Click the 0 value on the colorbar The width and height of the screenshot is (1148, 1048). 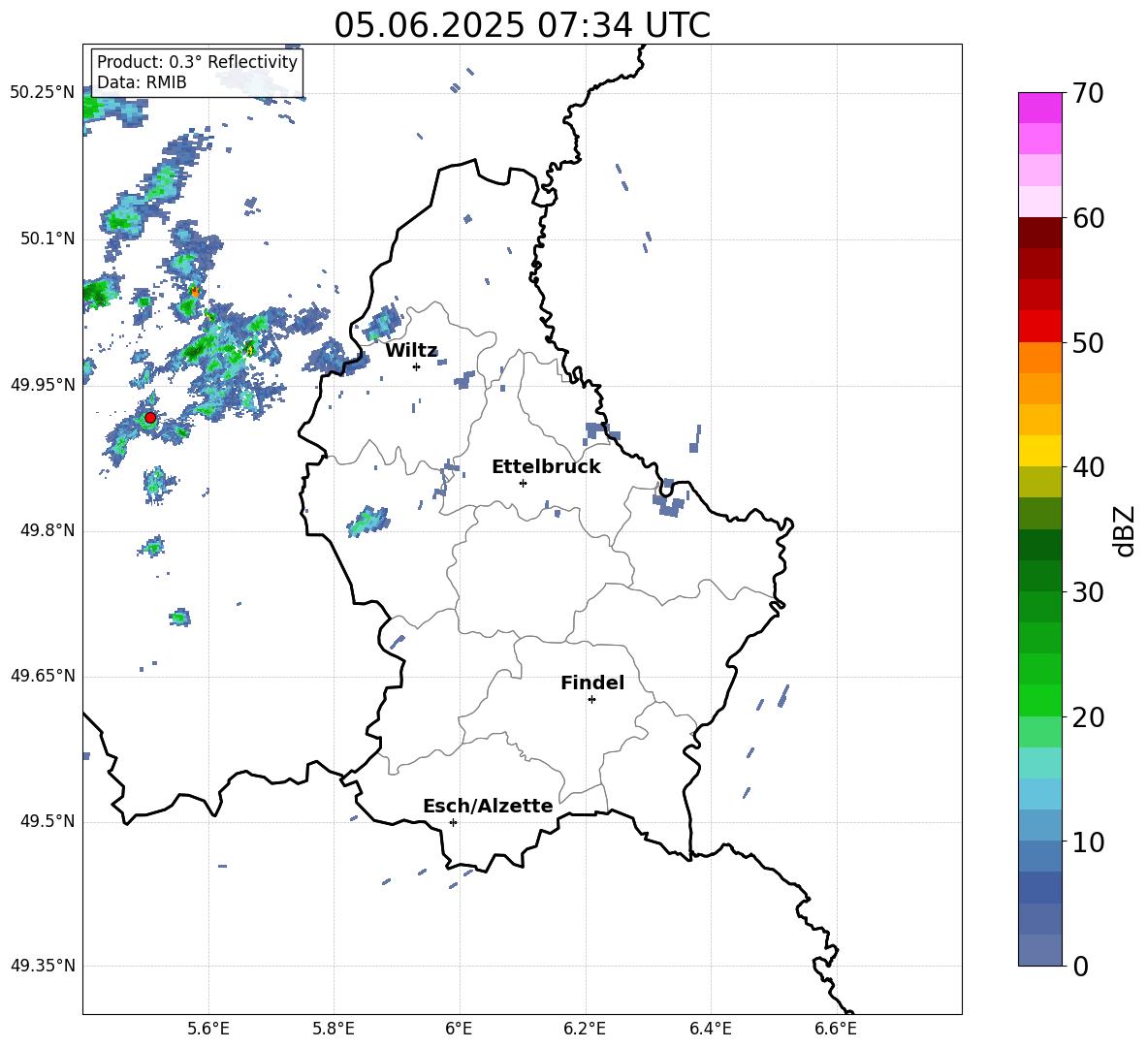pos(1081,967)
